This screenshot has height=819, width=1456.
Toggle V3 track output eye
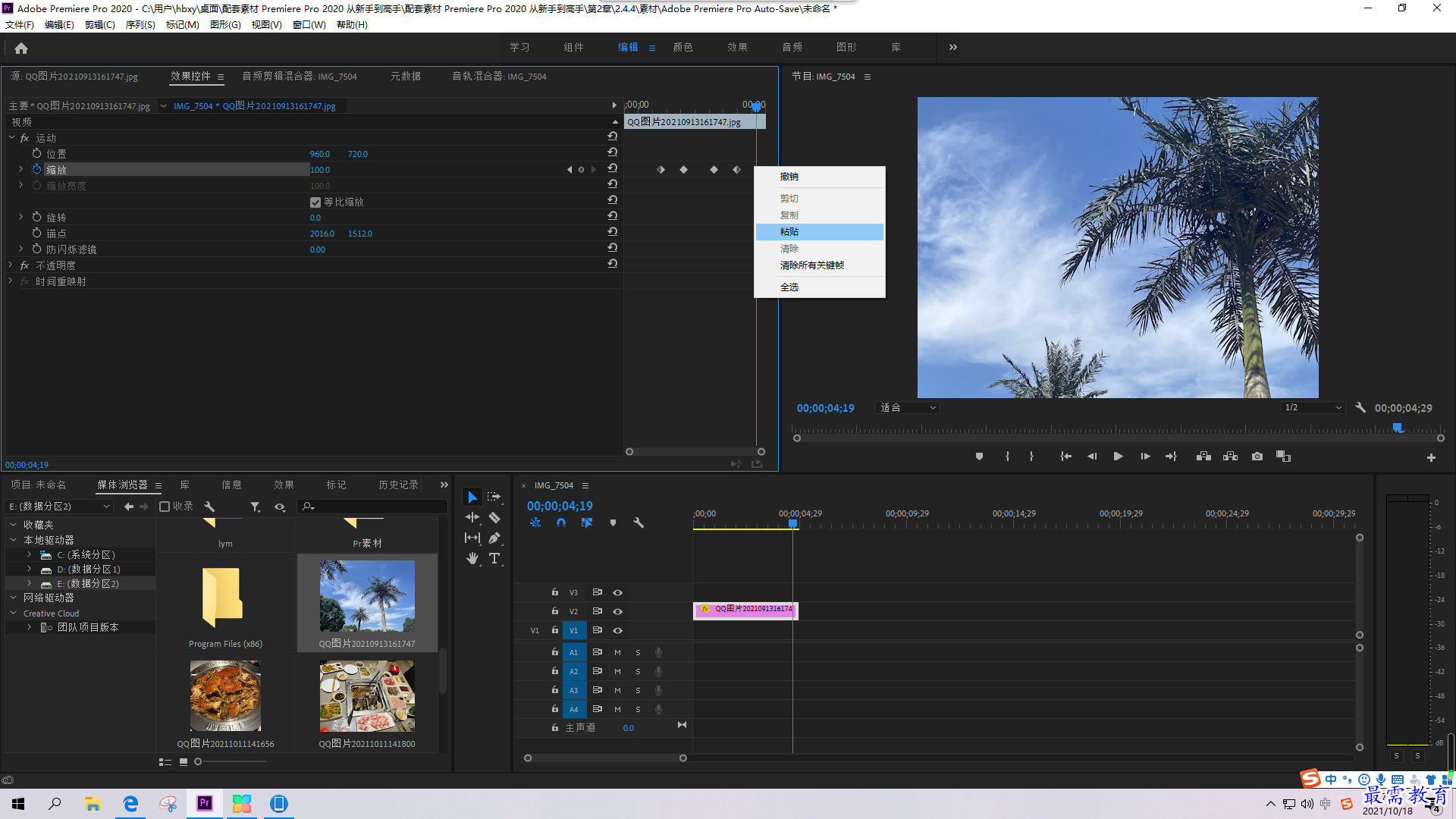pyautogui.click(x=617, y=592)
